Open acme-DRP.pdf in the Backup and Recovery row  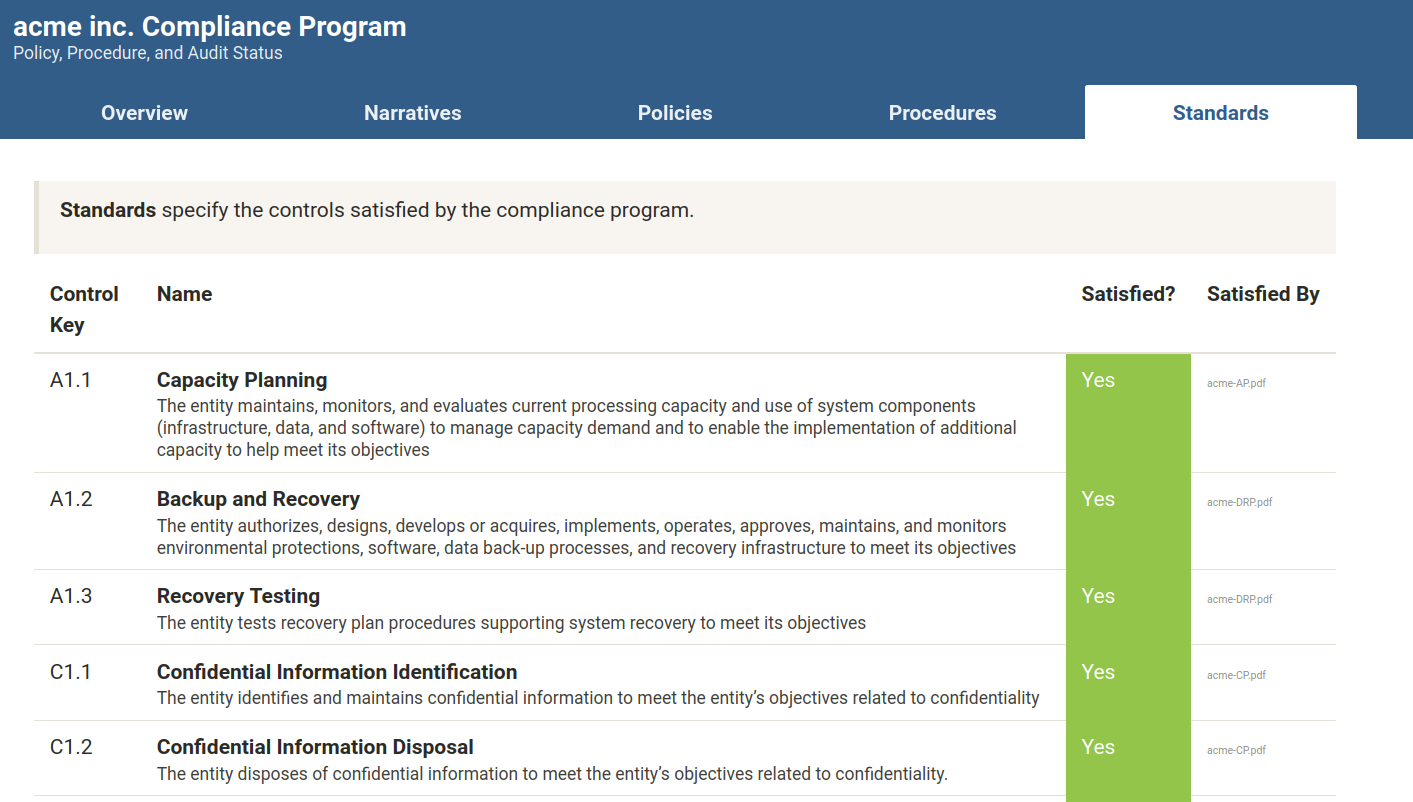click(1239, 502)
